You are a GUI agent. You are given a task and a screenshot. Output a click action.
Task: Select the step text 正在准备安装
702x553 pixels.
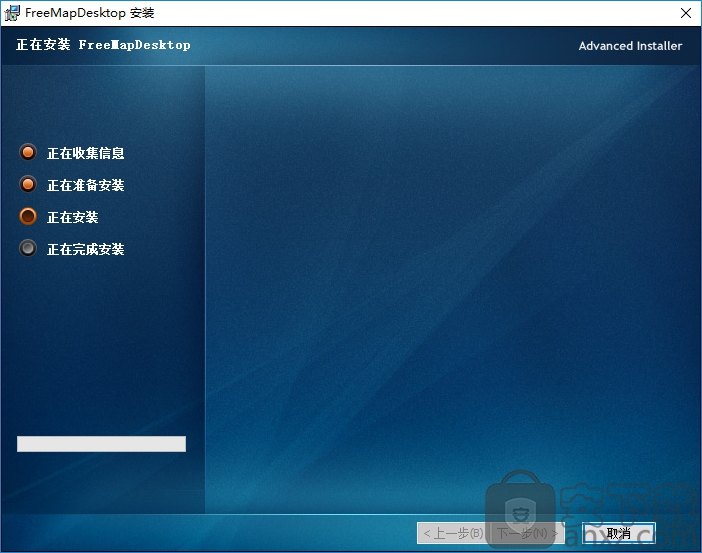click(86, 185)
